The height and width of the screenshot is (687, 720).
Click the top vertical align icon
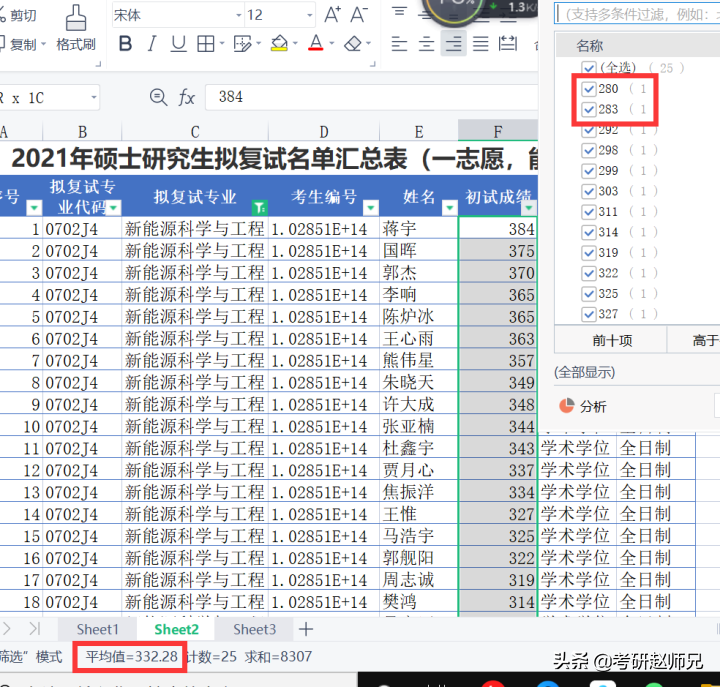click(399, 12)
